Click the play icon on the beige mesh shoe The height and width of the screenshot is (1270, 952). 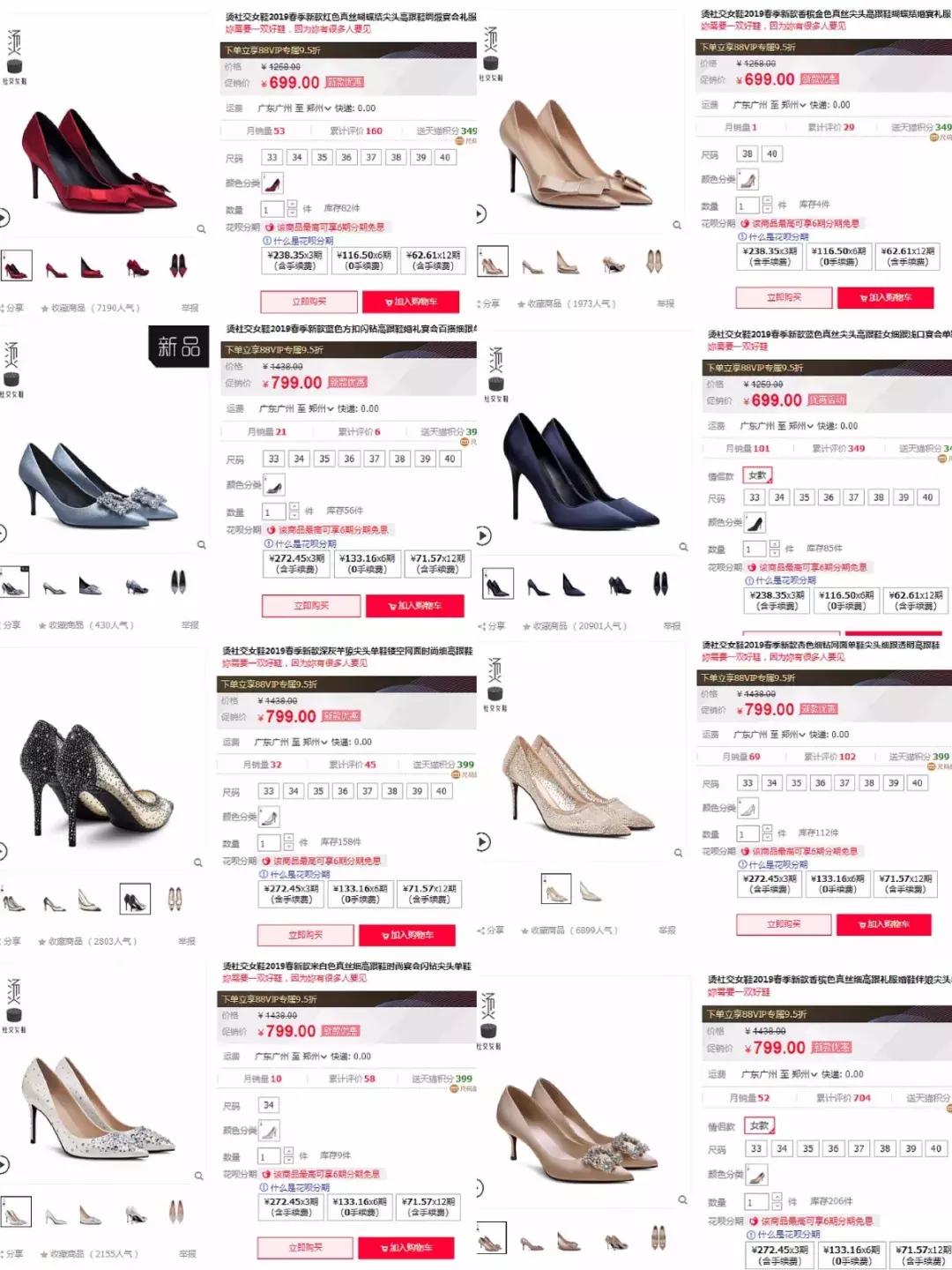tap(482, 842)
